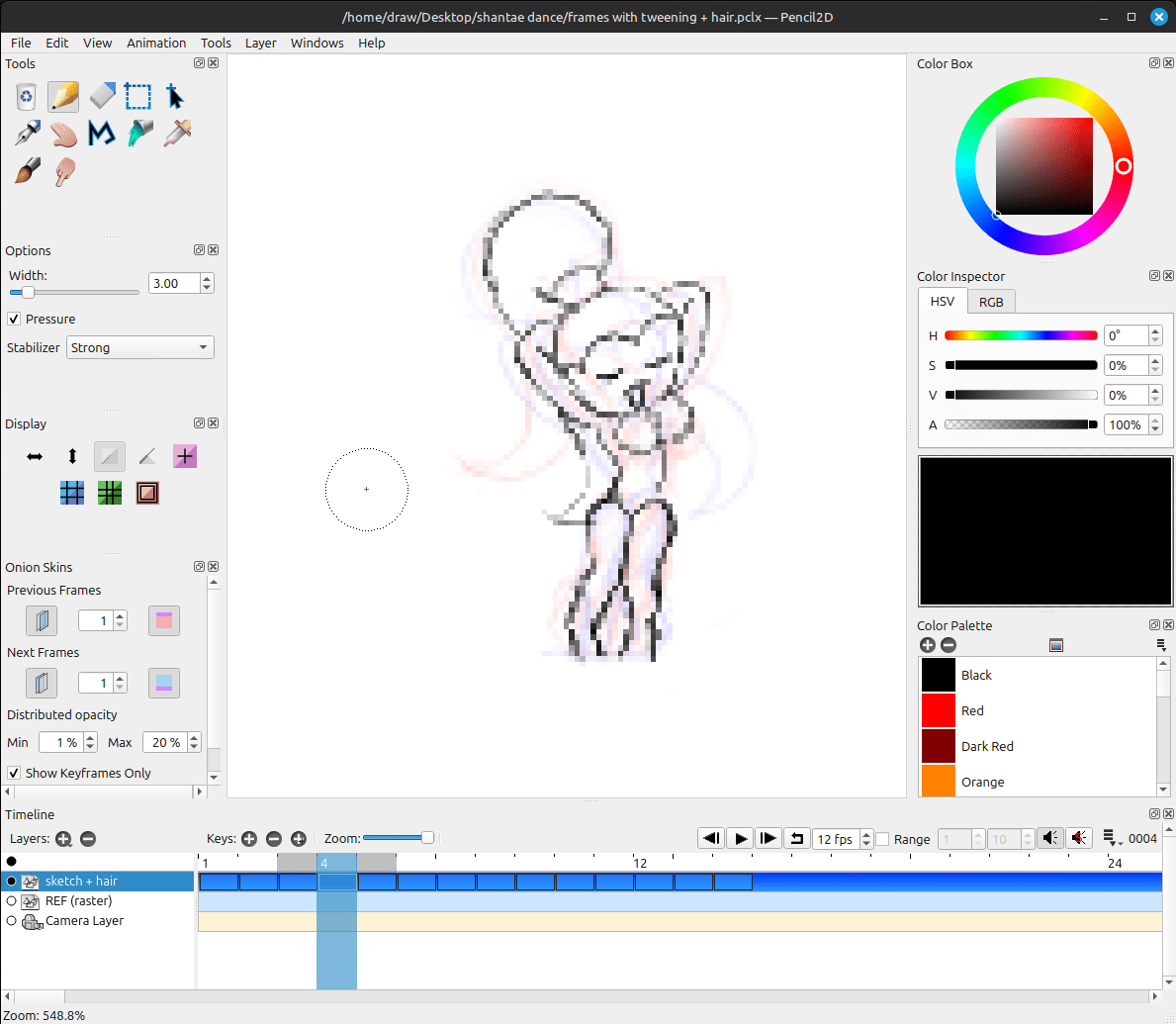Open the Windows menu
Screen dimensions: 1176x1024
pos(317,43)
